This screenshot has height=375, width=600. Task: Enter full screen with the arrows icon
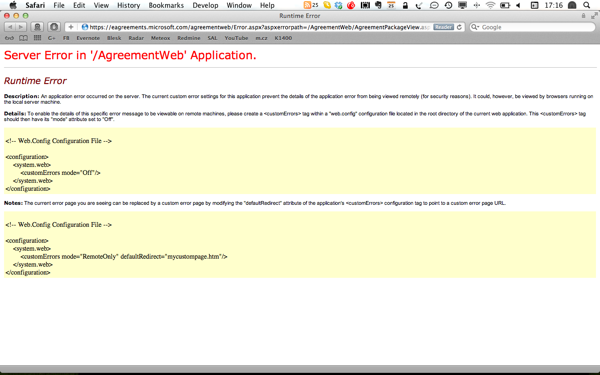click(x=594, y=16)
